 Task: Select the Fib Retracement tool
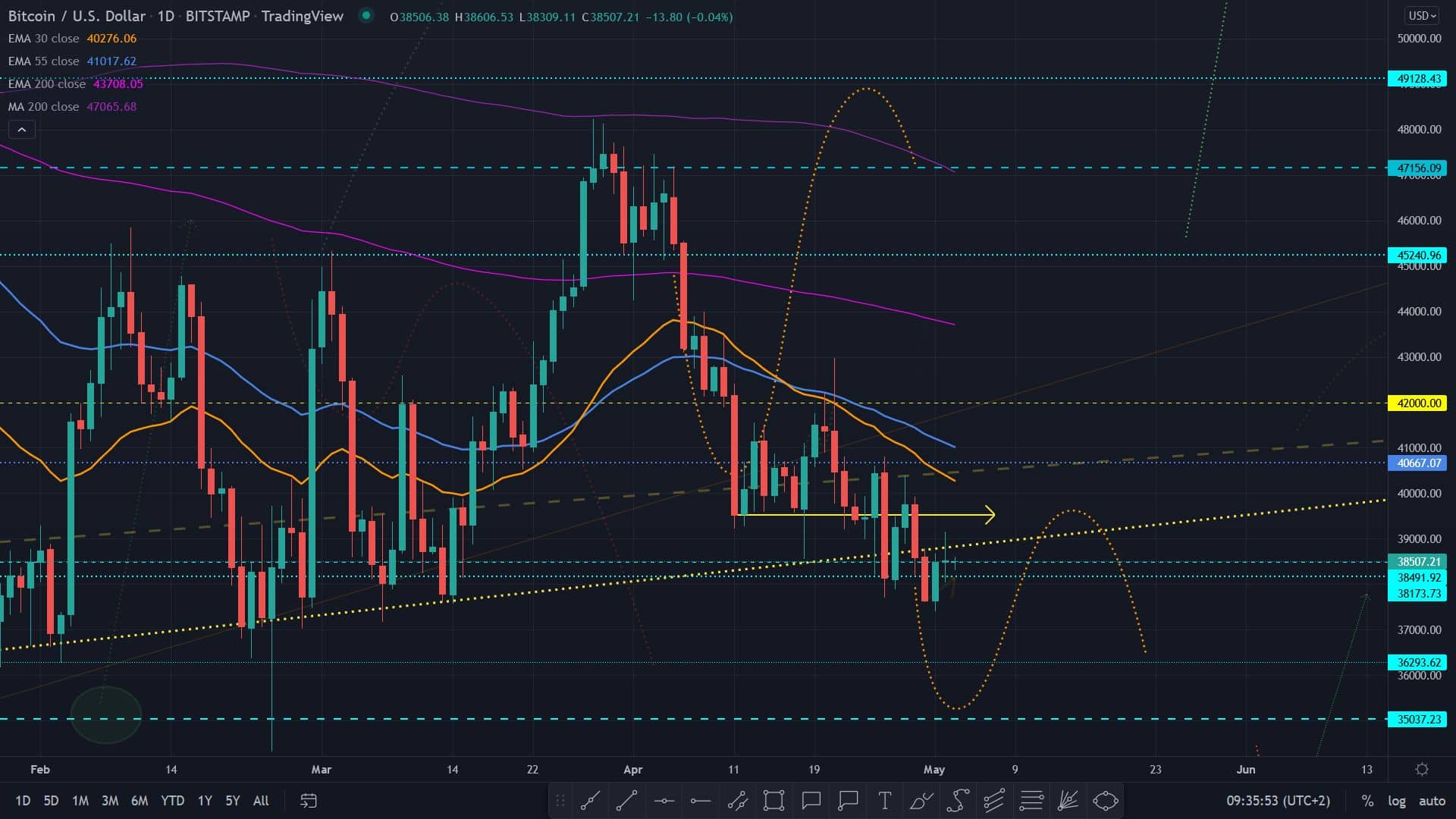click(1031, 801)
